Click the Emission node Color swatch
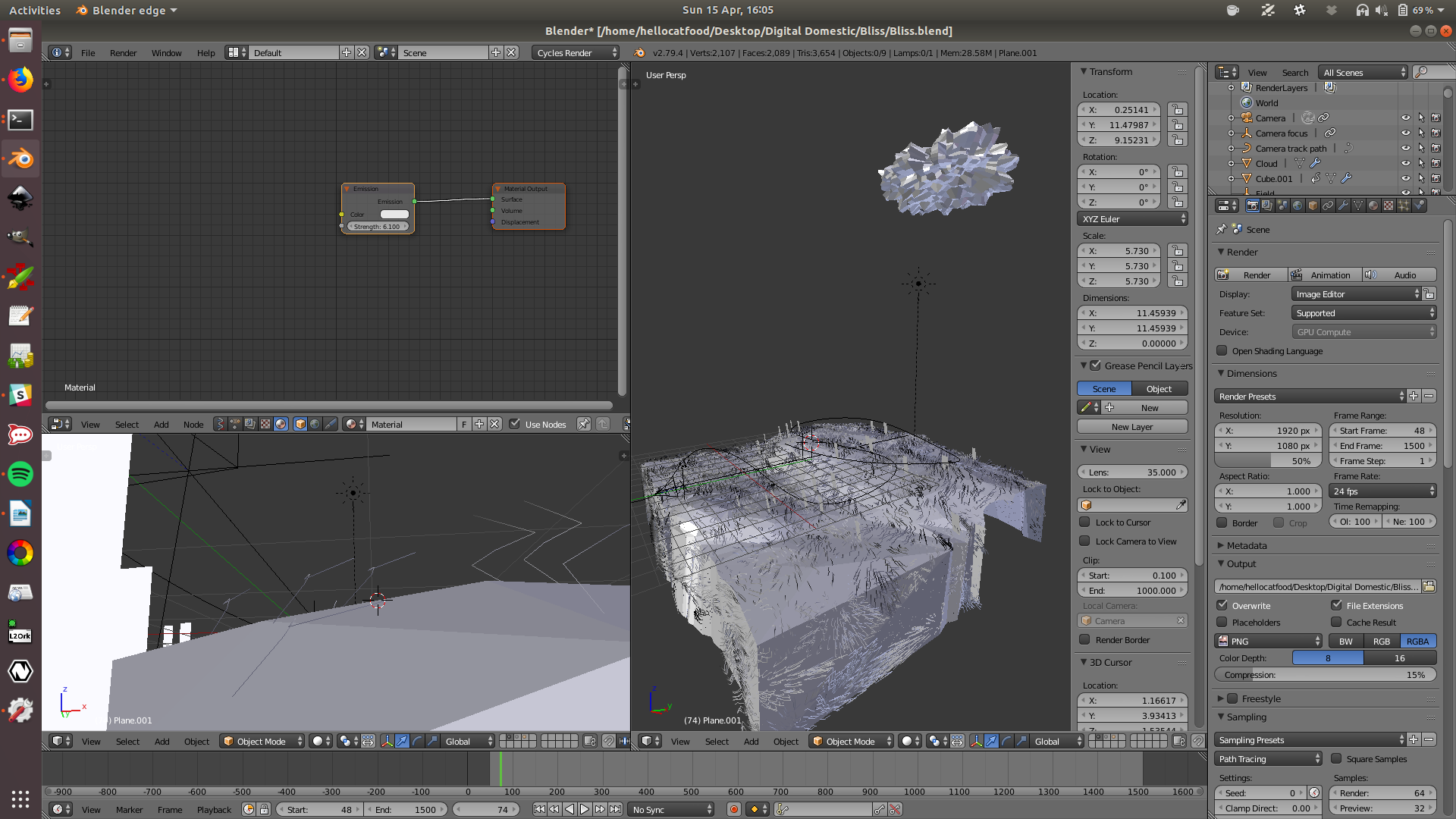Image resolution: width=1456 pixels, height=819 pixels. 394,214
